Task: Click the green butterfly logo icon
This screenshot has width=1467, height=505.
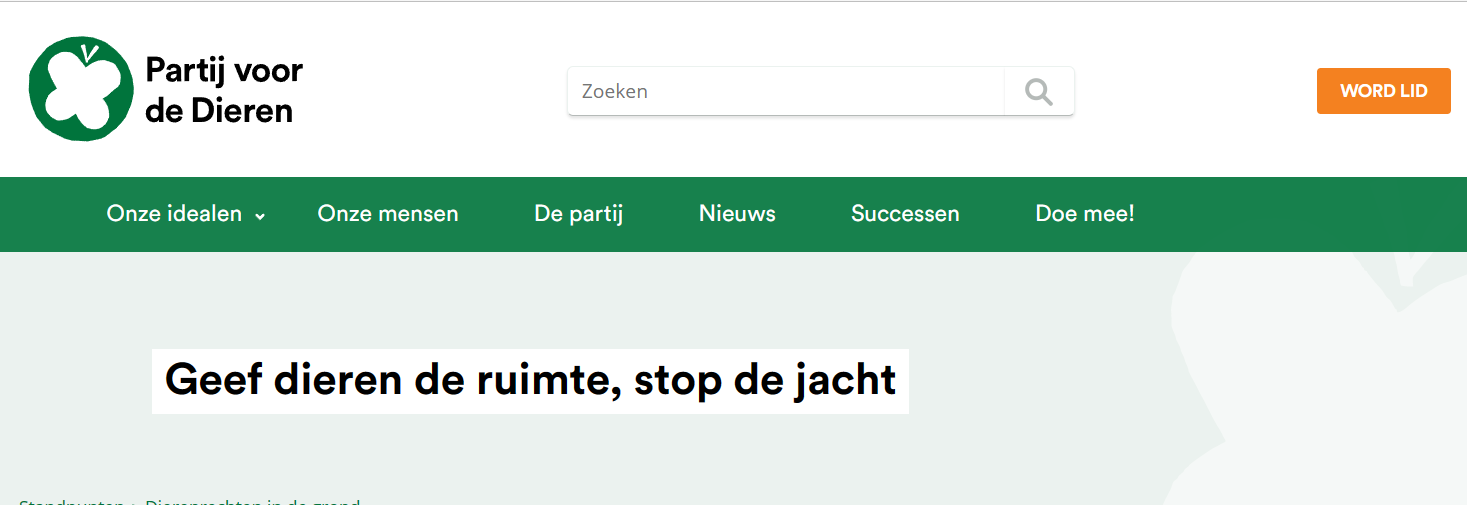Action: [81, 89]
